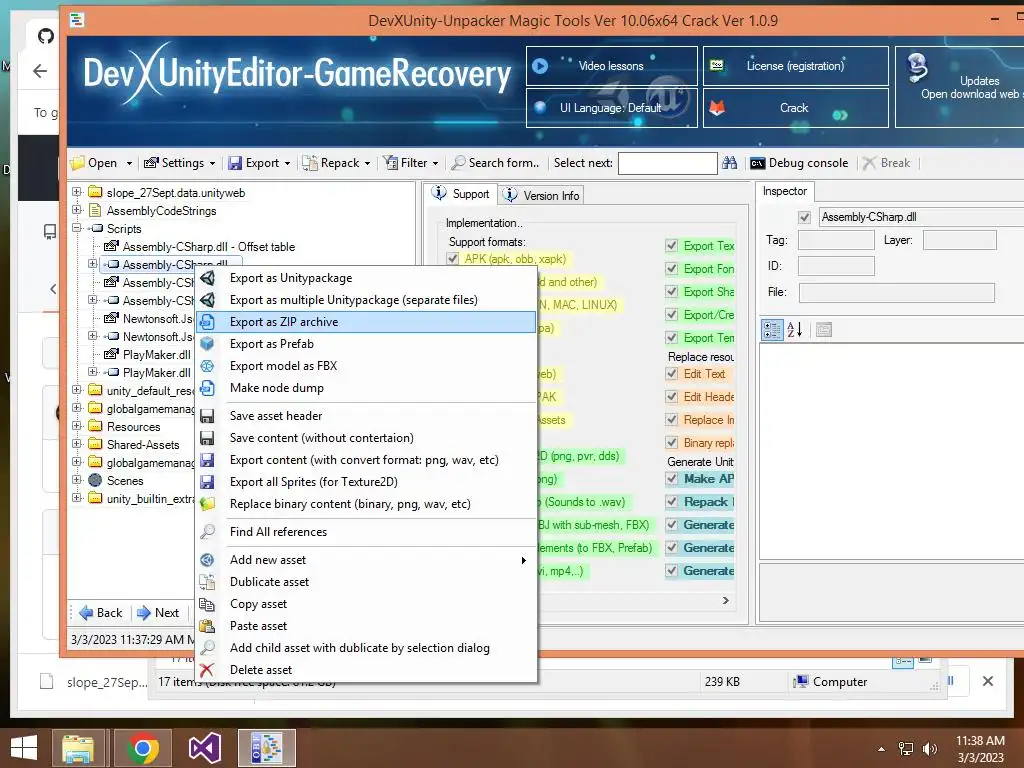Open Video lessons button

tap(611, 66)
